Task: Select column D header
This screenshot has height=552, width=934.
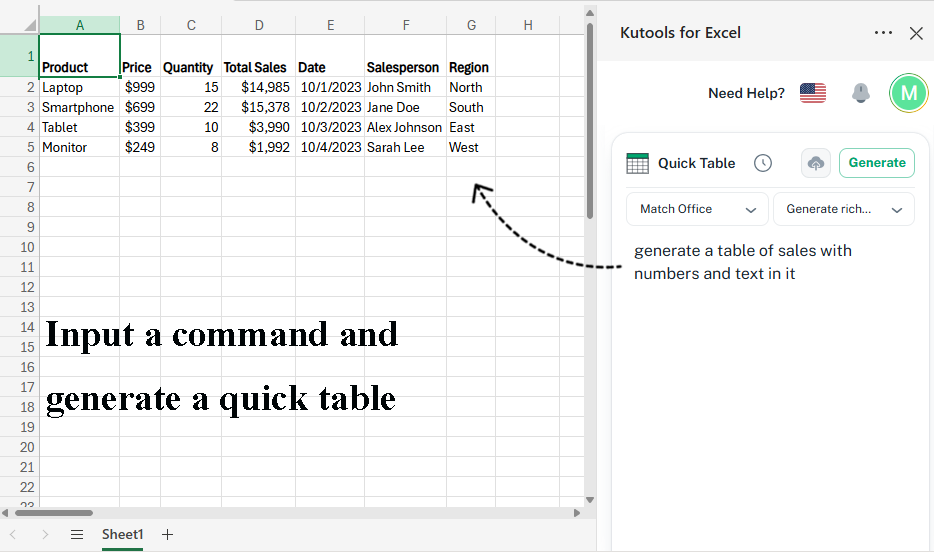Action: (x=259, y=25)
